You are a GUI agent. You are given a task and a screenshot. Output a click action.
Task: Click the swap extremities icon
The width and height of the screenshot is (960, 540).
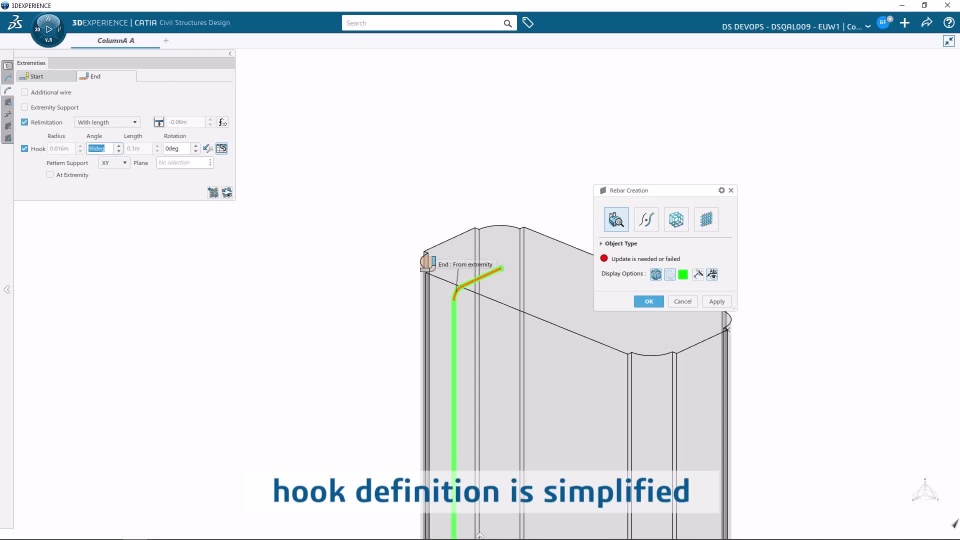point(227,193)
